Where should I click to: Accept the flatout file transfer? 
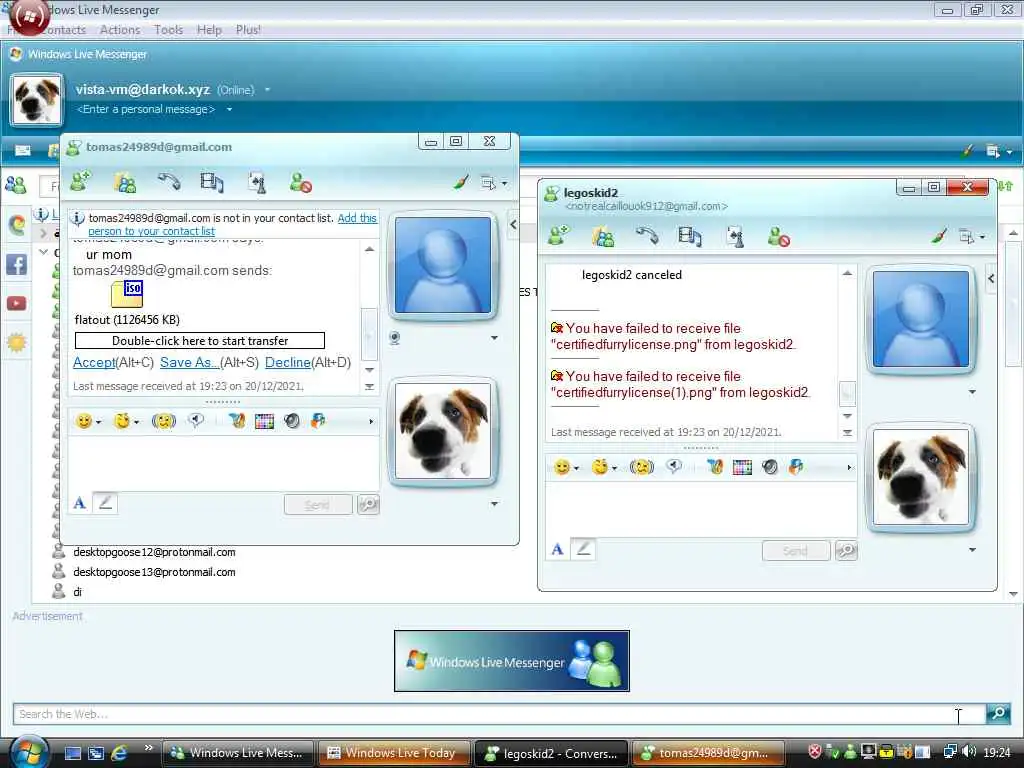94,362
